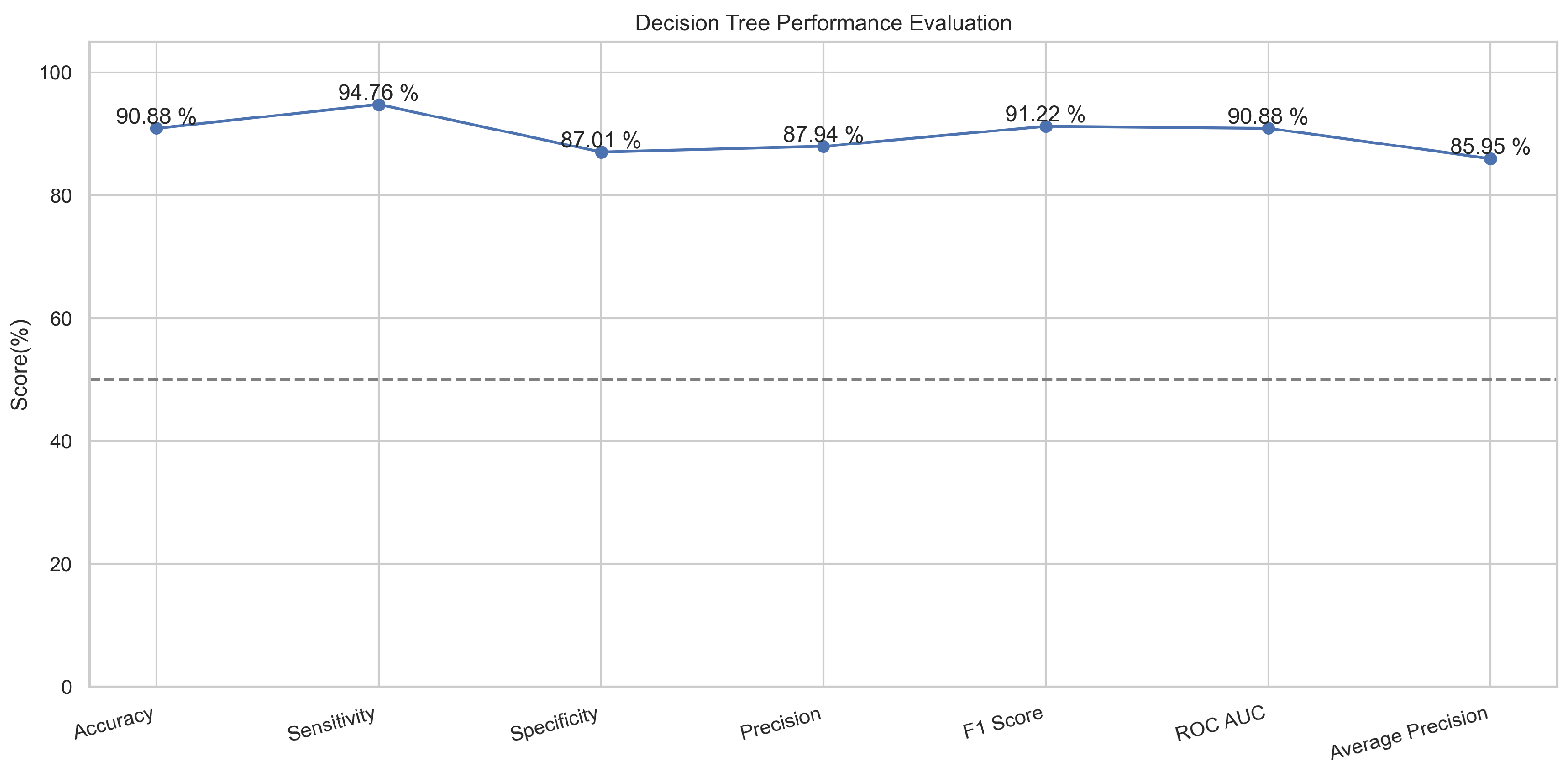Click the 60 tick label on y-axis

(61, 319)
